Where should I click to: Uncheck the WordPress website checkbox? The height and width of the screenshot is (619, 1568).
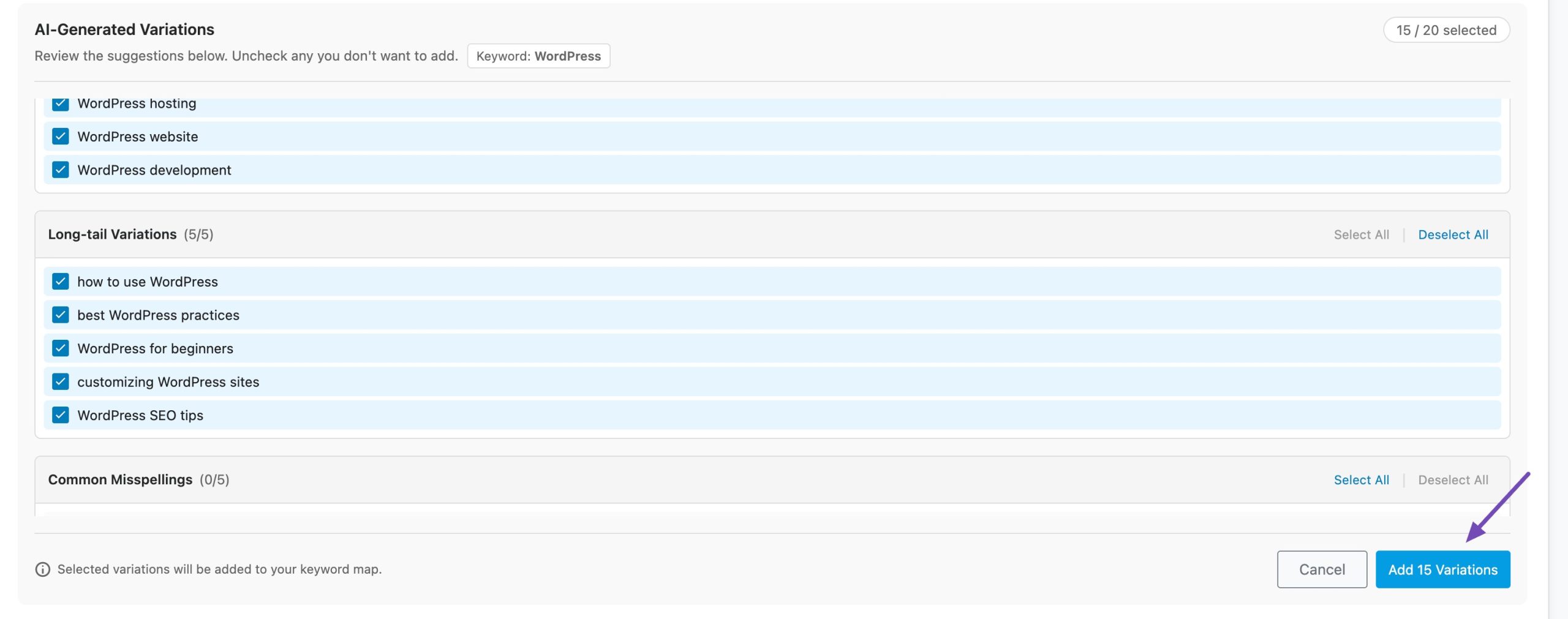(x=60, y=137)
